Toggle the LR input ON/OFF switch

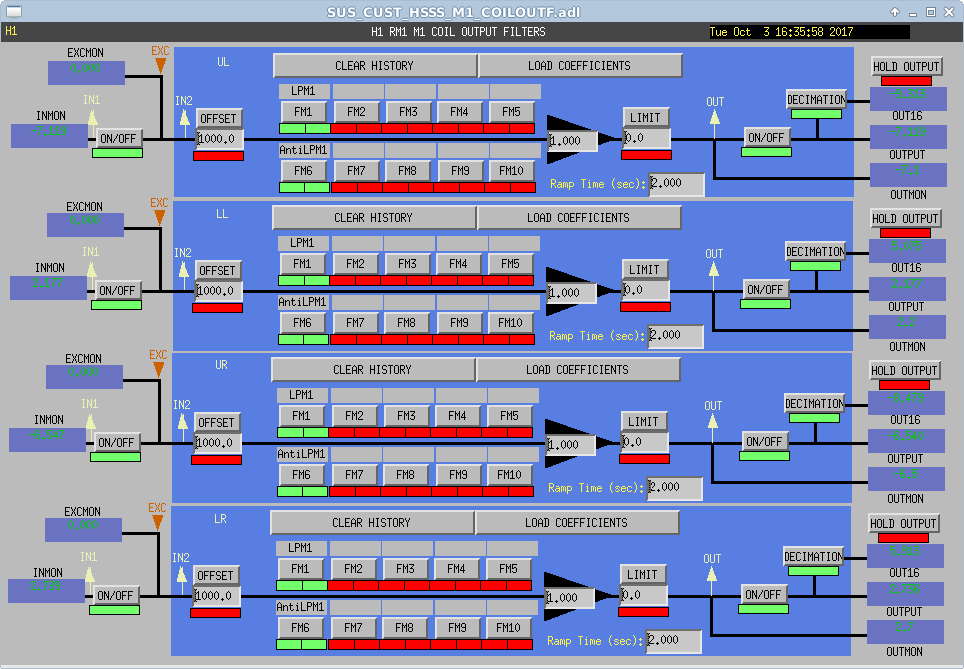(x=115, y=595)
